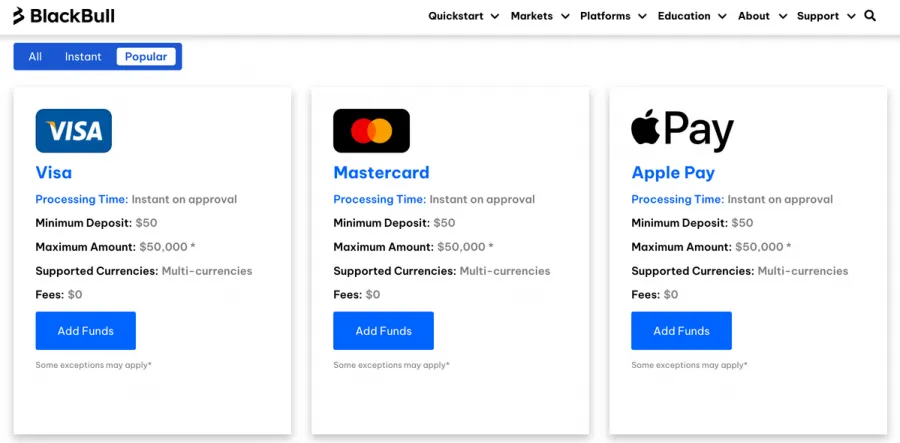Select the Popular filter option
This screenshot has width=900, height=443.
146,57
